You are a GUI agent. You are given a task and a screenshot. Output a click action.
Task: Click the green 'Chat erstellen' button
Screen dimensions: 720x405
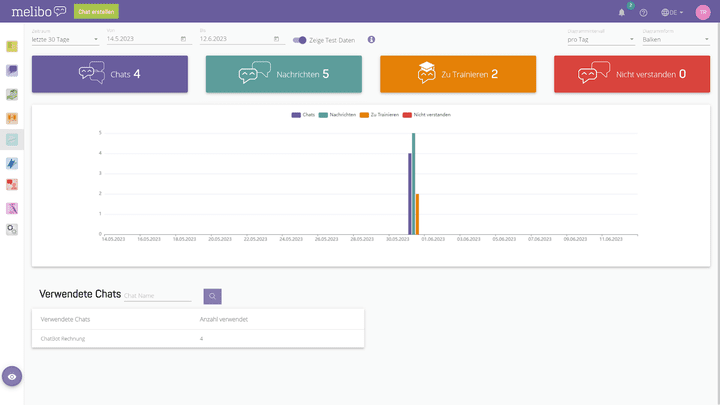tap(96, 12)
